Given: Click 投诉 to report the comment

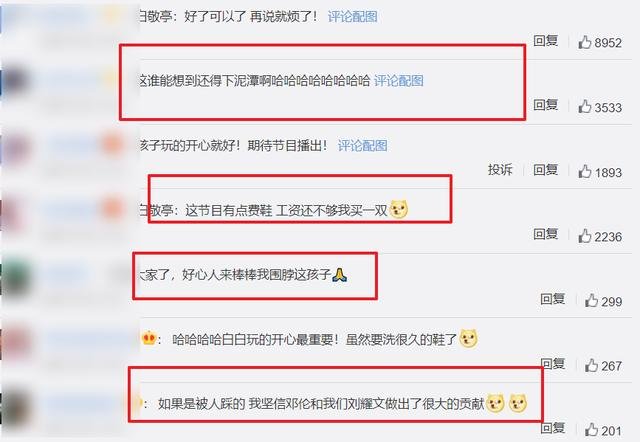Looking at the screenshot, I should click(x=500, y=169).
